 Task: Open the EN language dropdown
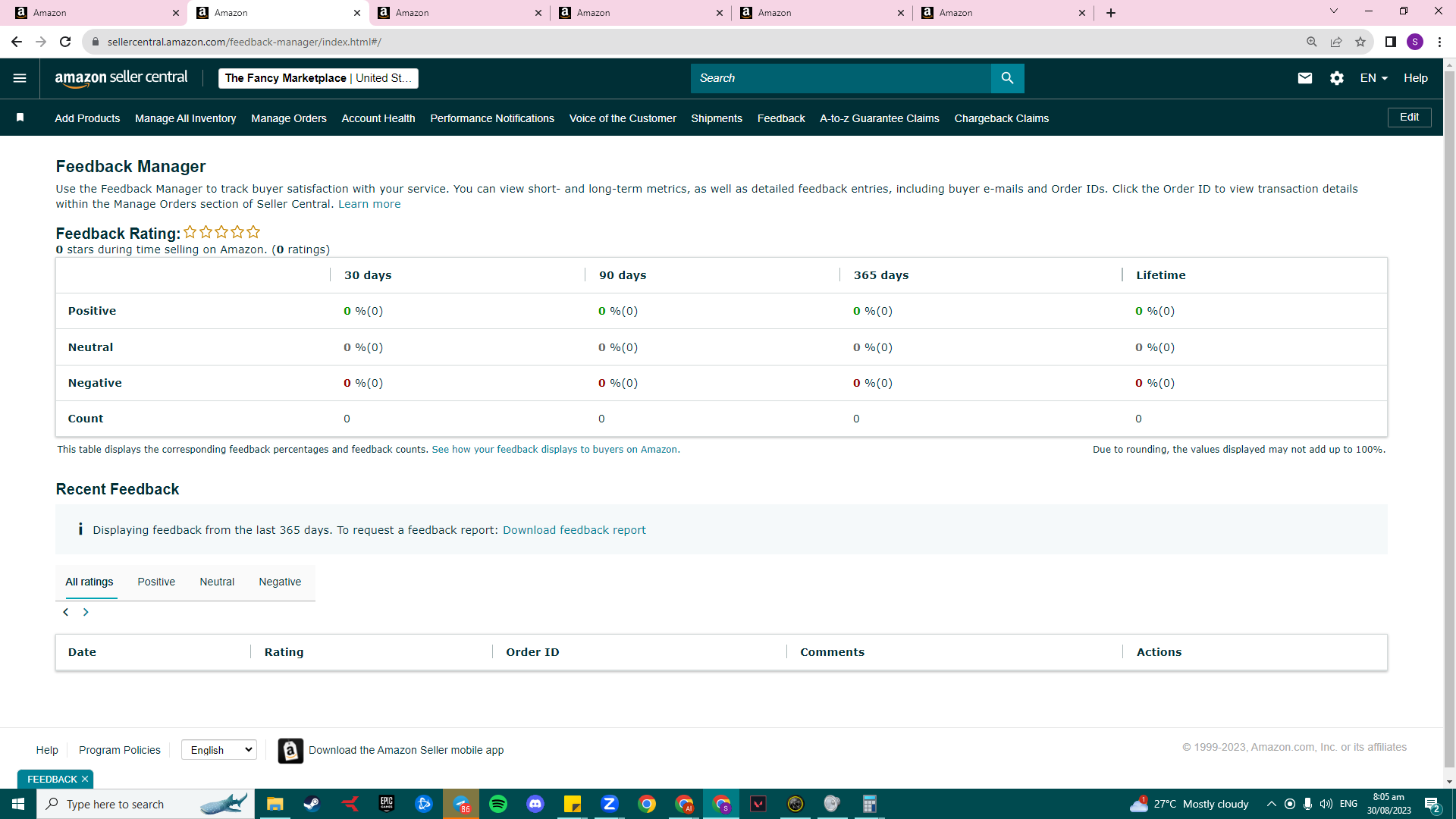tap(1373, 78)
